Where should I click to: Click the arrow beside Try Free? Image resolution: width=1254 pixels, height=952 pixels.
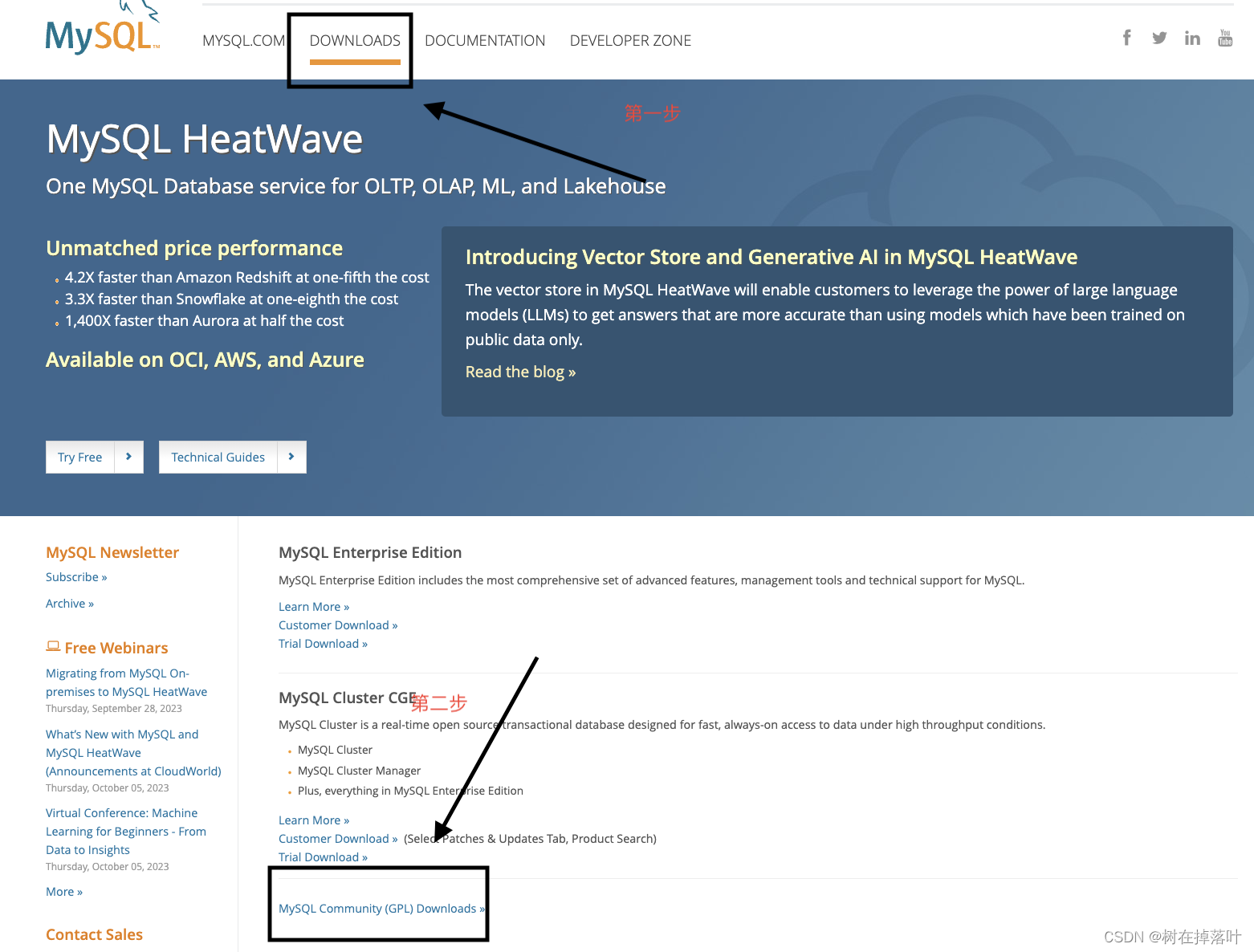128,457
